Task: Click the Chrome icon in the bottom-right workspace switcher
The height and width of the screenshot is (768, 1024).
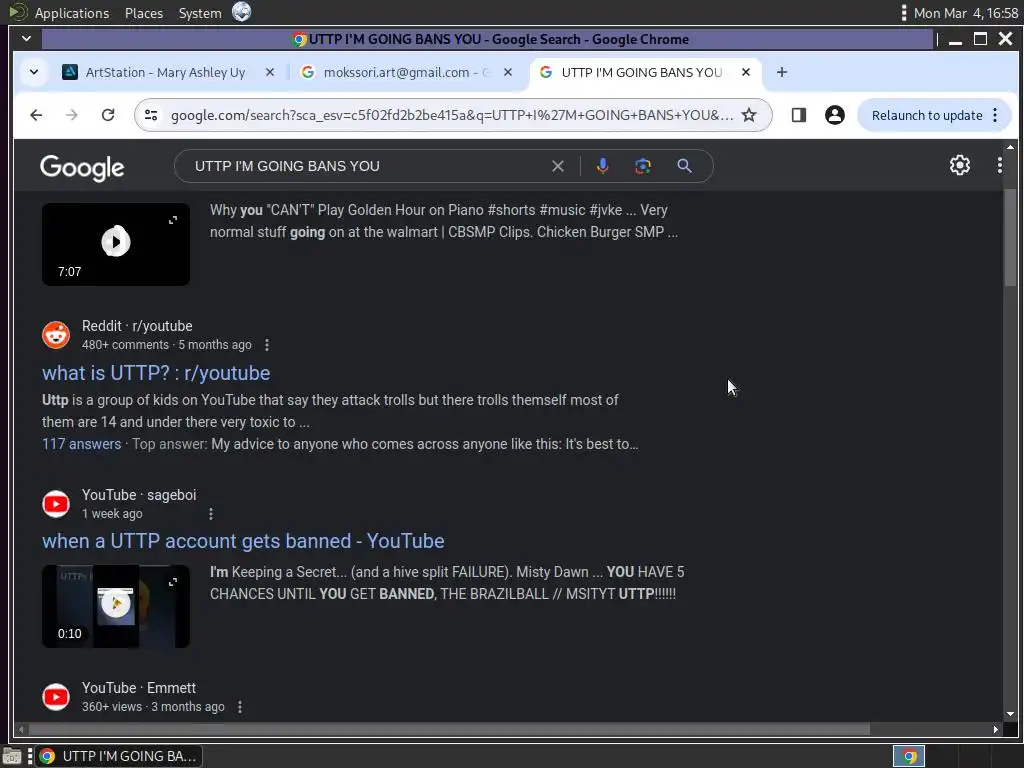Action: pos(908,756)
